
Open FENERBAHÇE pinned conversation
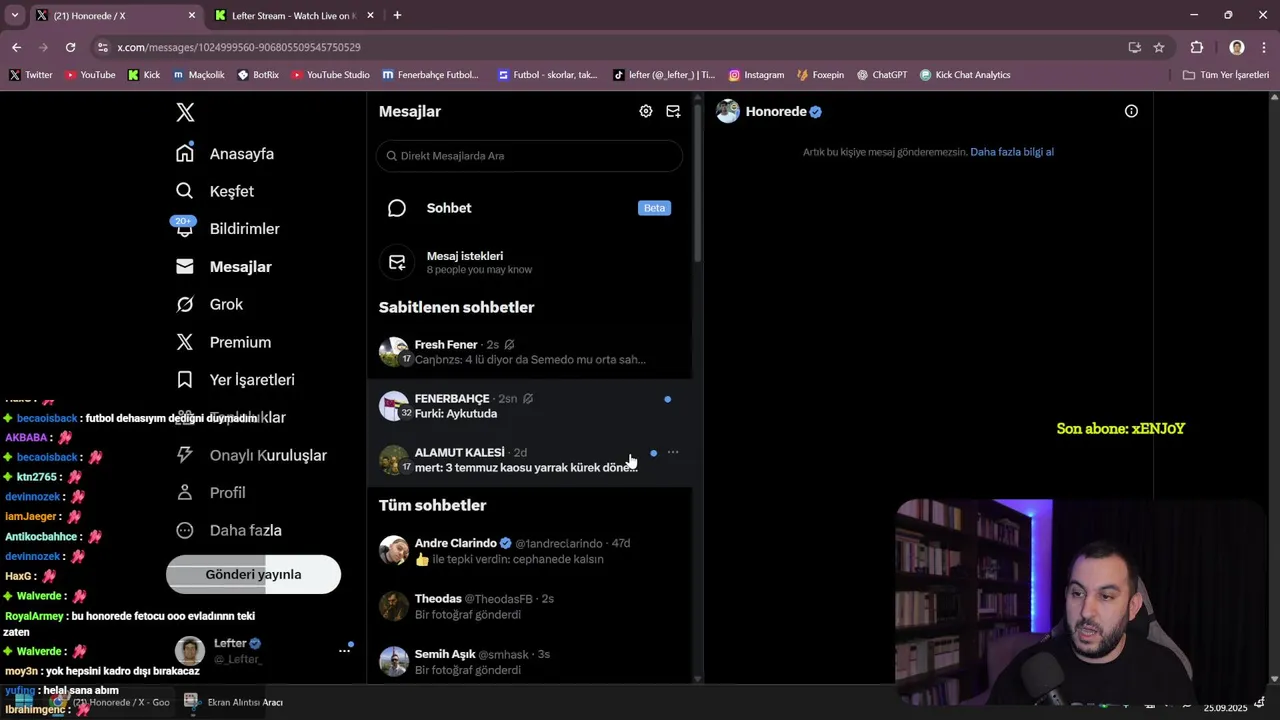tap(529, 406)
